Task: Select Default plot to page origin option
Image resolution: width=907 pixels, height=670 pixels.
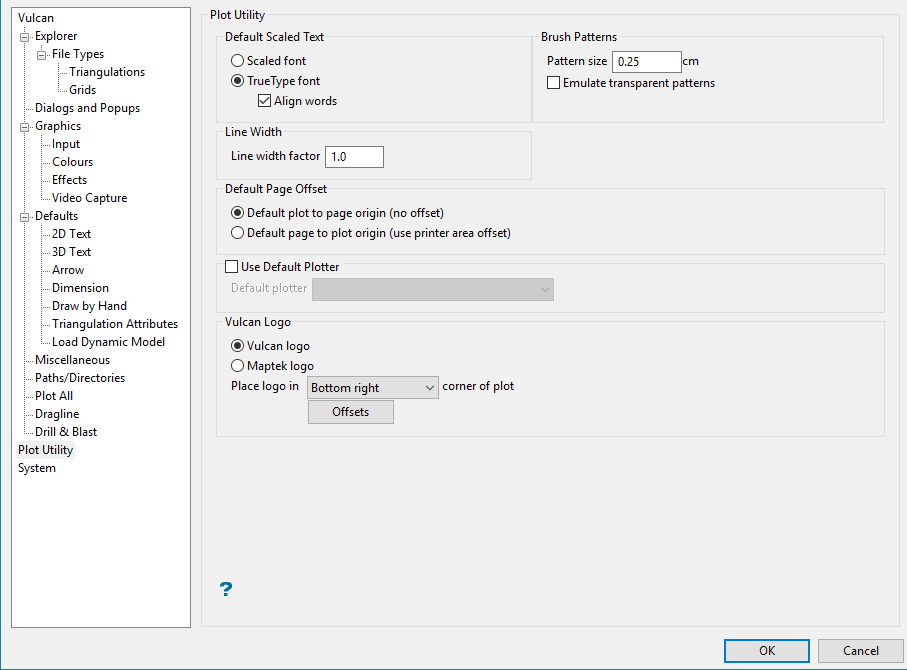Action: click(237, 213)
